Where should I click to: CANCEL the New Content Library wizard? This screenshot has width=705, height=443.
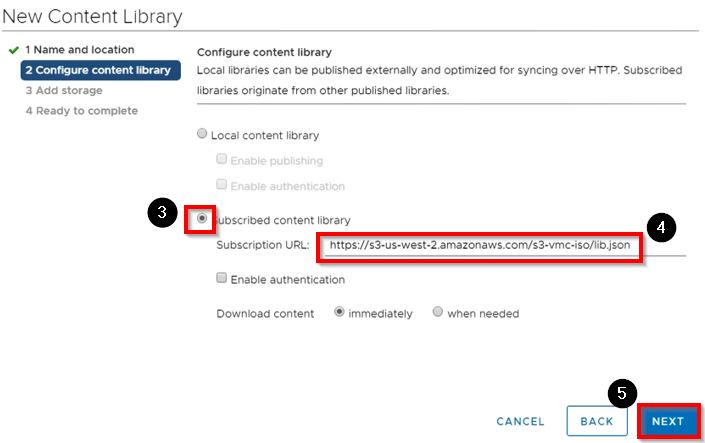tap(520, 421)
